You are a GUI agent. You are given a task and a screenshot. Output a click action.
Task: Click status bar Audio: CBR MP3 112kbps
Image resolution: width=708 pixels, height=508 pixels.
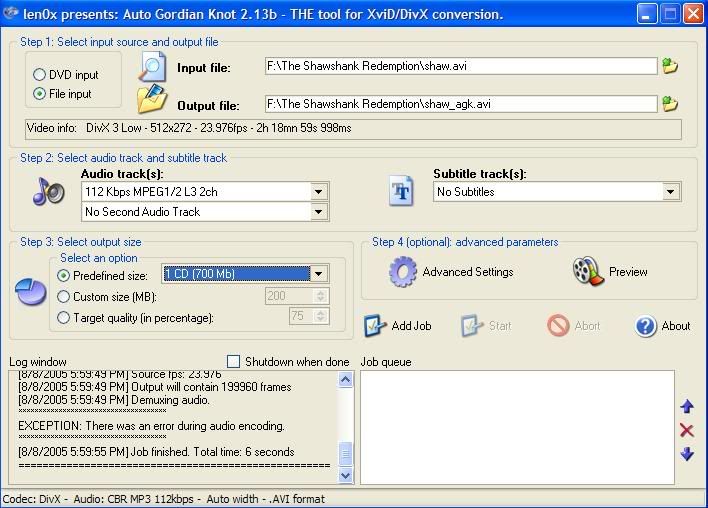[133, 499]
